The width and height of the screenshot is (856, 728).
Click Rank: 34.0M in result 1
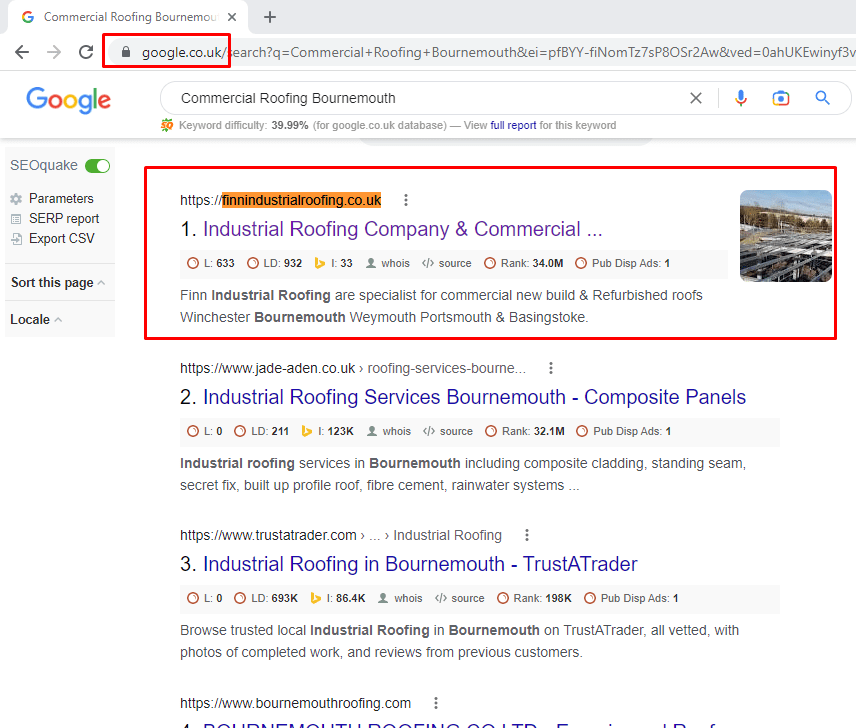(524, 264)
